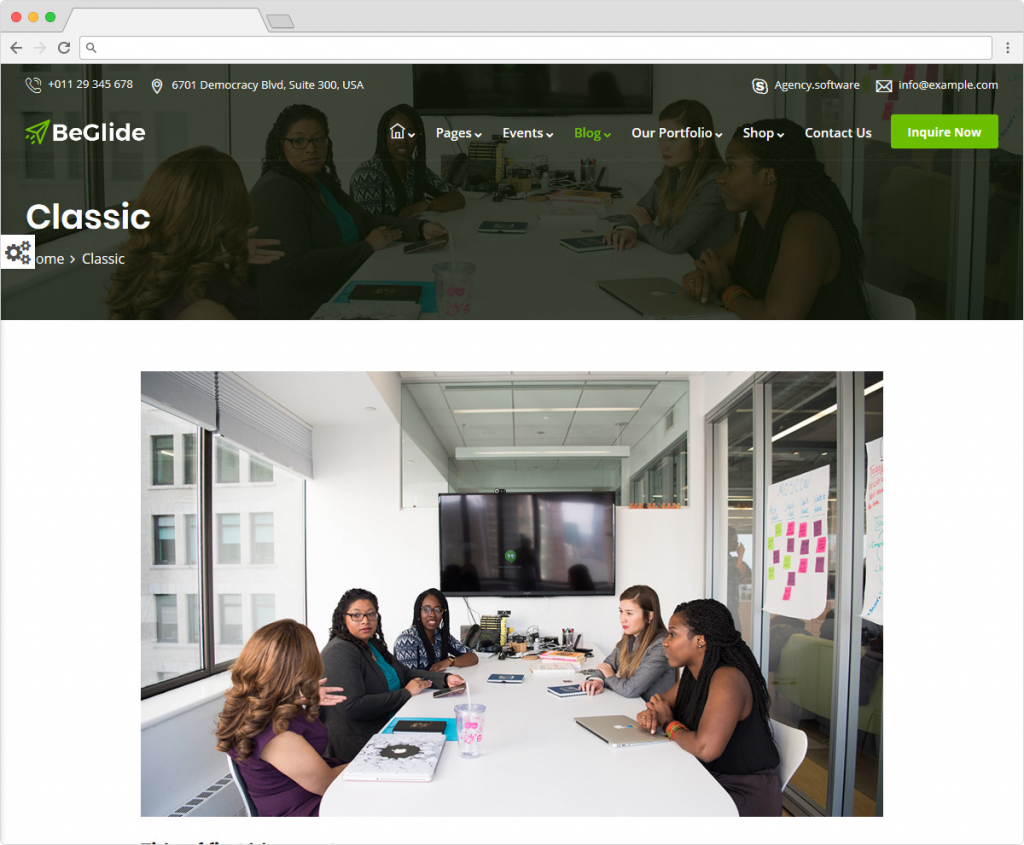The height and width of the screenshot is (845, 1024).
Task: Click the Inquire Now button
Action: pos(944,132)
